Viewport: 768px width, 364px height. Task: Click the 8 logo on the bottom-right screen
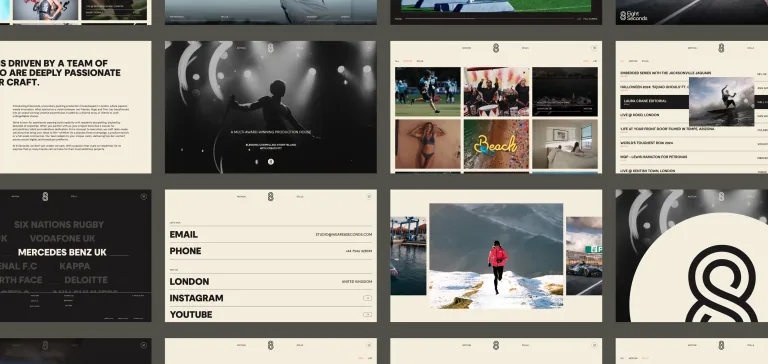(x=721, y=345)
